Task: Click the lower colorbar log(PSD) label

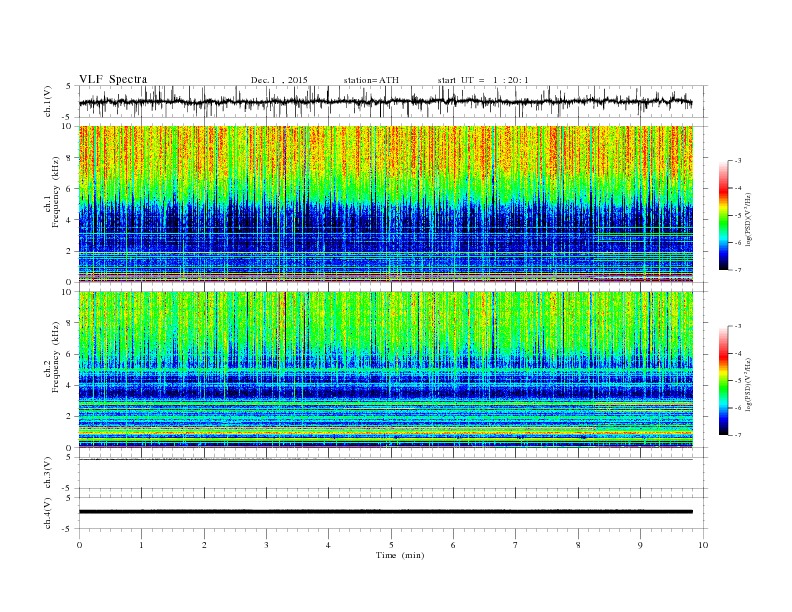Action: tap(750, 385)
